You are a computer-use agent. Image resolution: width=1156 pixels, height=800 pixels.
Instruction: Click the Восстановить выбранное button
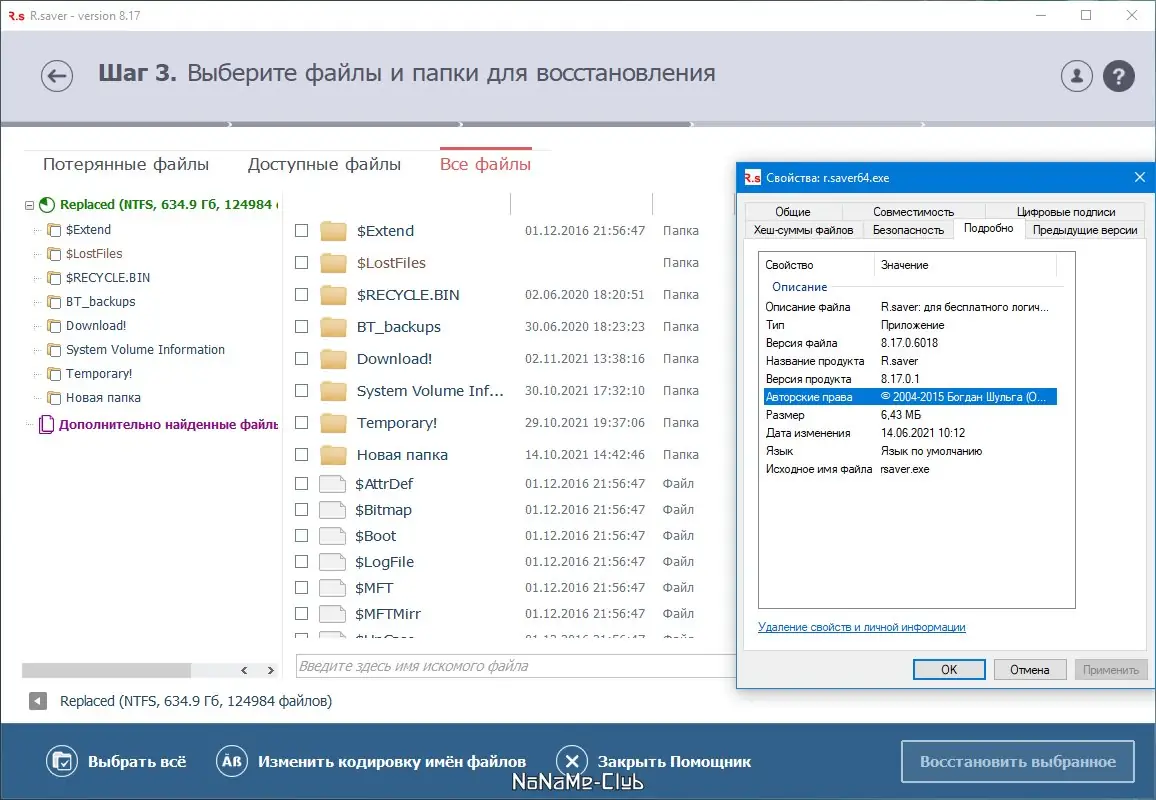pos(1017,762)
